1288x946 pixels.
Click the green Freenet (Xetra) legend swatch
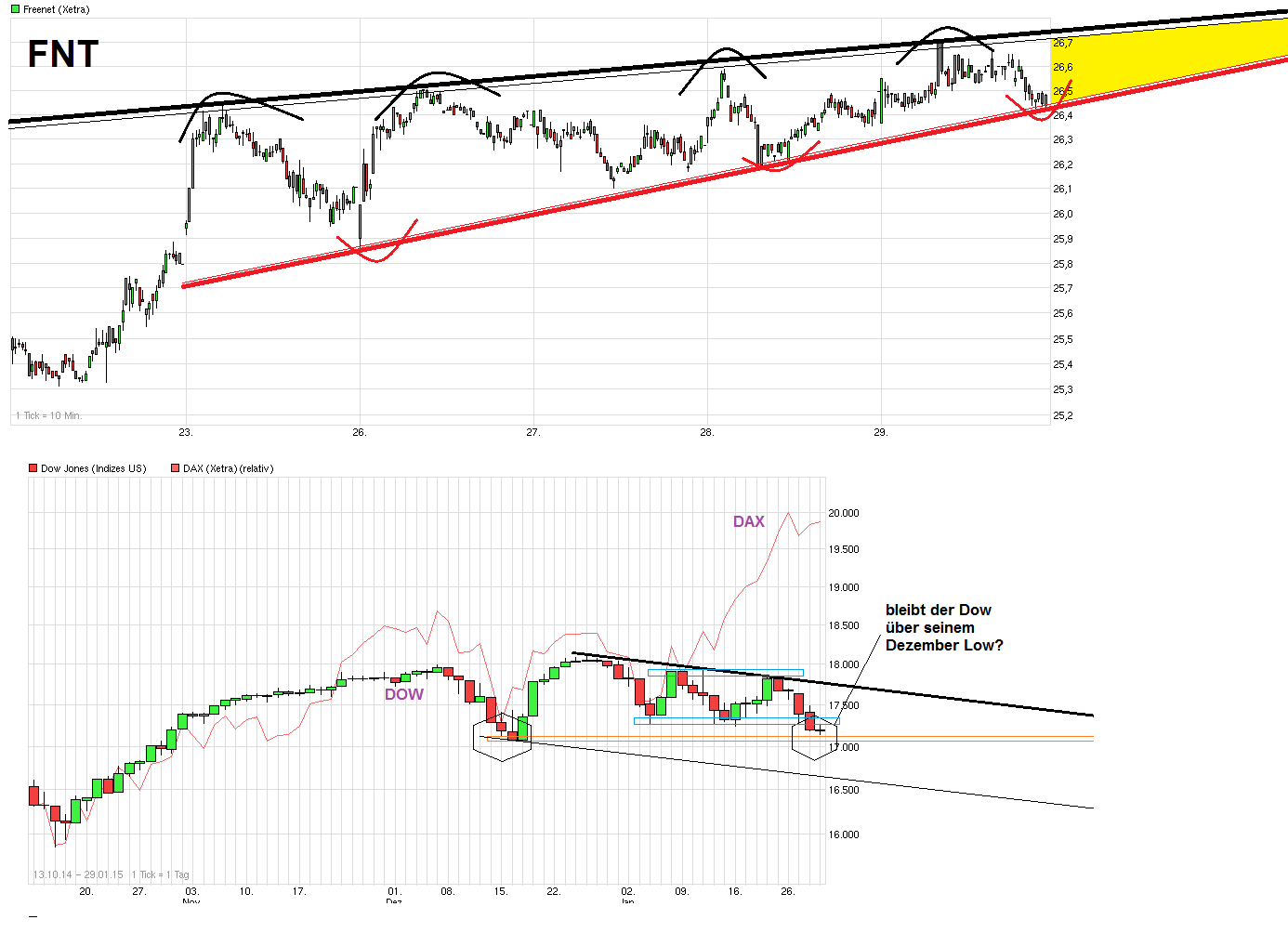click(15, 9)
